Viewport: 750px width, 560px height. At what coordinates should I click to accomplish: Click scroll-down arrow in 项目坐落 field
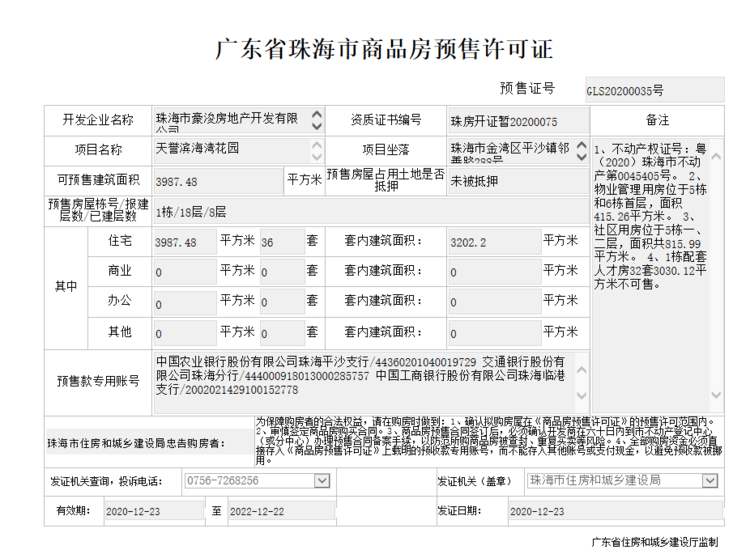tap(579, 158)
